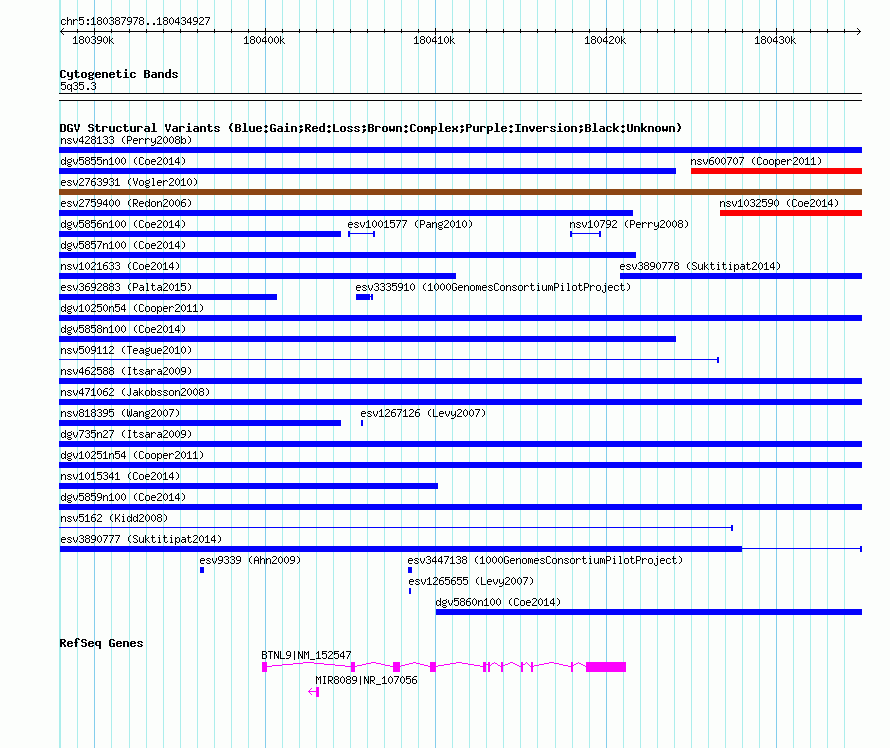
Task: Click the first BTNL9 exon block
Action: coord(265,667)
